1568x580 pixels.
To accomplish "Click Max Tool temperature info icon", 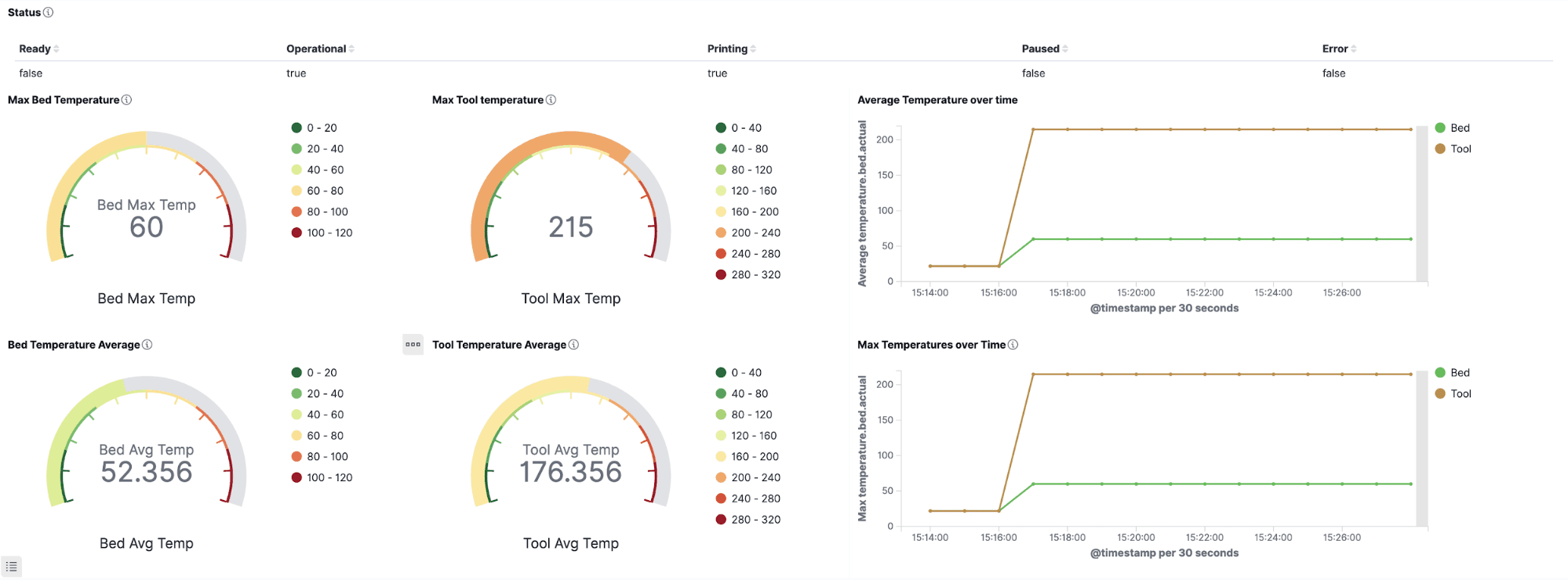I will pos(551,100).
